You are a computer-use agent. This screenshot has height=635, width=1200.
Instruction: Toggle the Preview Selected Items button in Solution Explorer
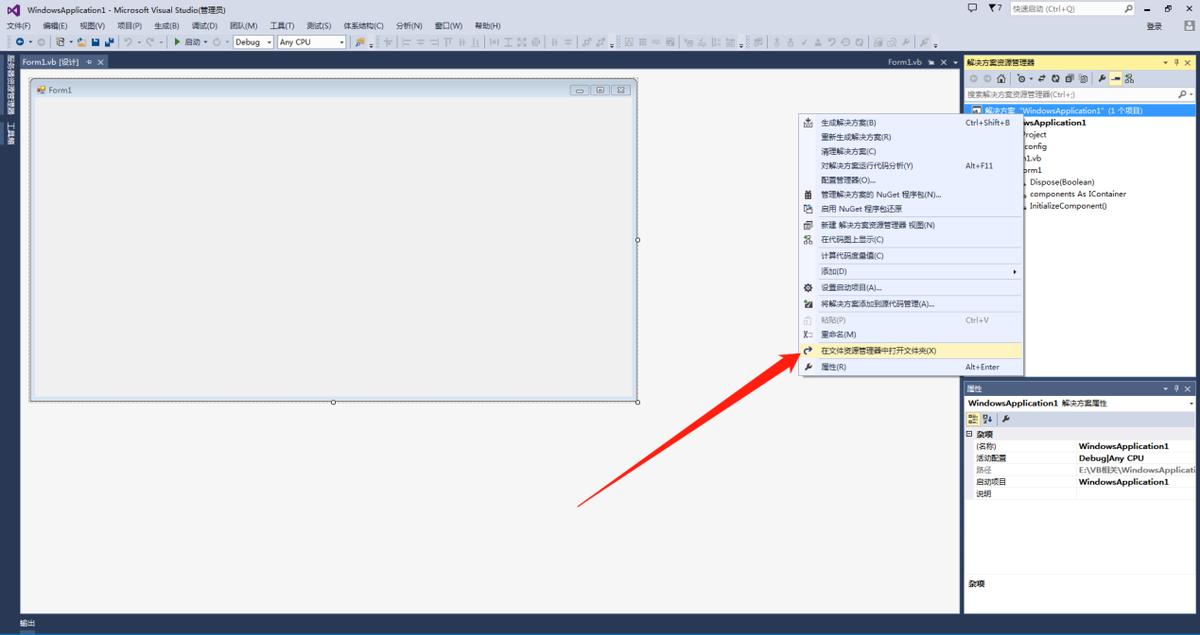point(1116,78)
